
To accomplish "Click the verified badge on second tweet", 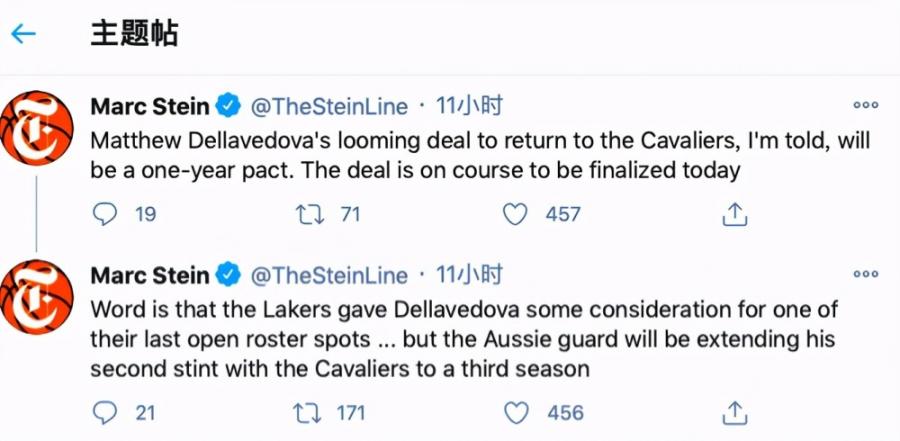I will 228,275.
